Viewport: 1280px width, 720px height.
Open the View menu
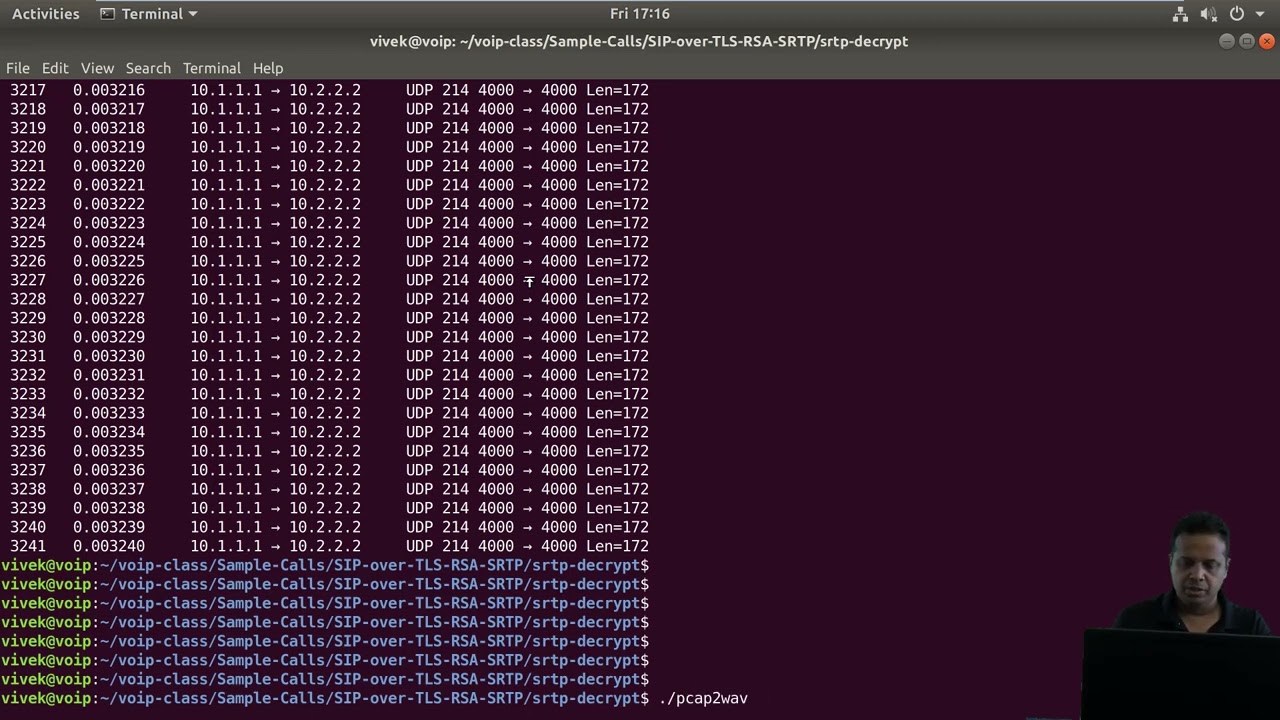coord(97,68)
